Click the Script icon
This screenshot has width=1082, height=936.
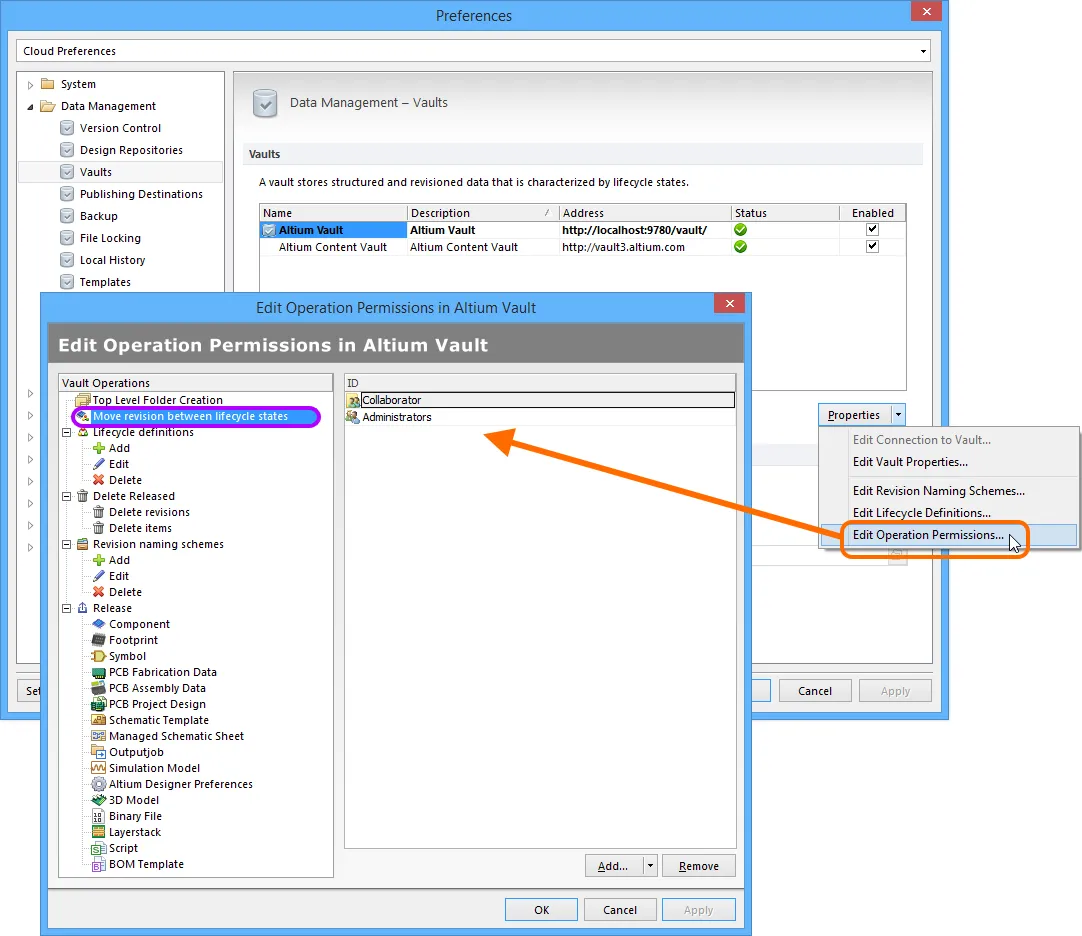pos(99,848)
